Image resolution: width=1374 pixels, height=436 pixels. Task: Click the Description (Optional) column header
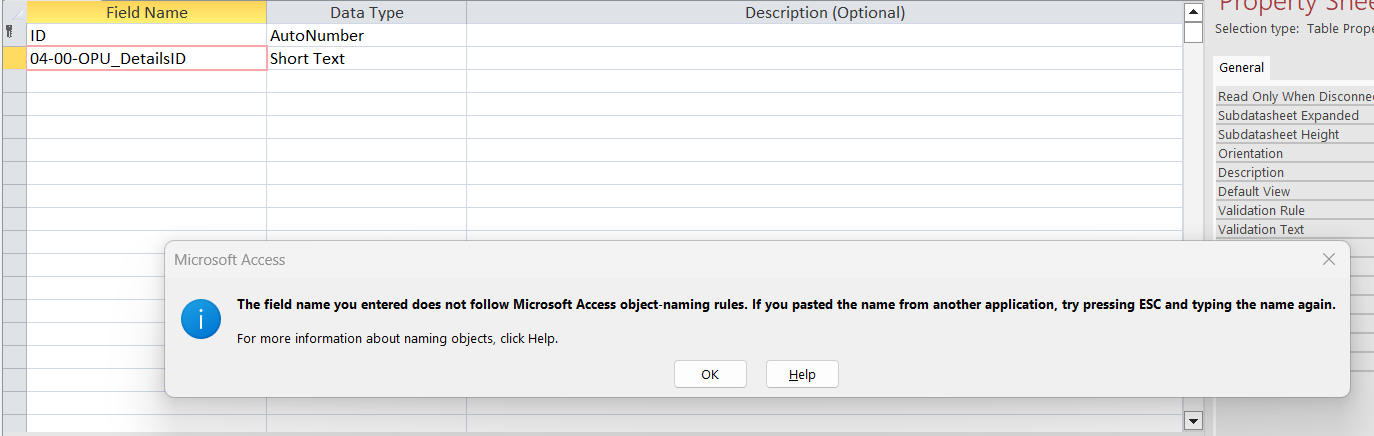pyautogui.click(x=824, y=13)
